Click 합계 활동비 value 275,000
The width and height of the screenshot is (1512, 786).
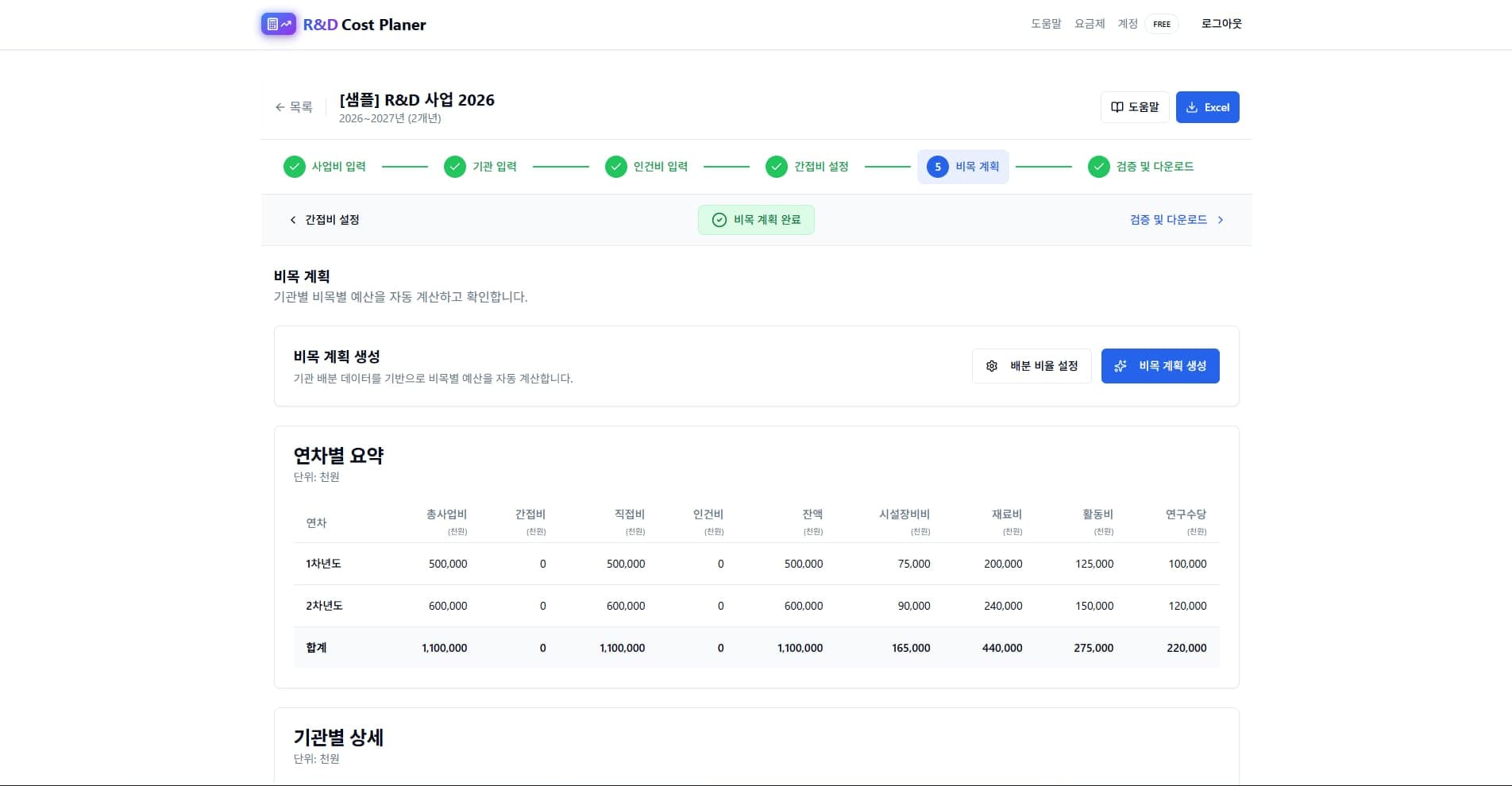click(1093, 648)
